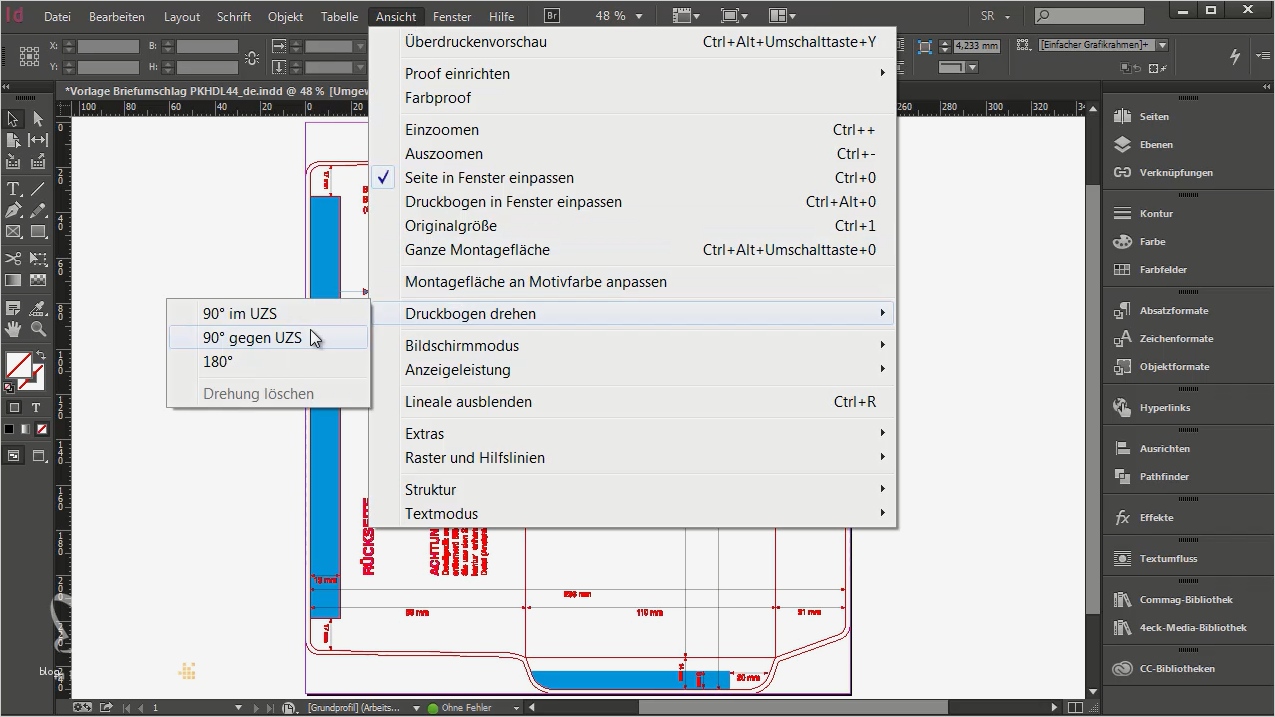Disable Seite in Fenster einpassen

tap(489, 177)
